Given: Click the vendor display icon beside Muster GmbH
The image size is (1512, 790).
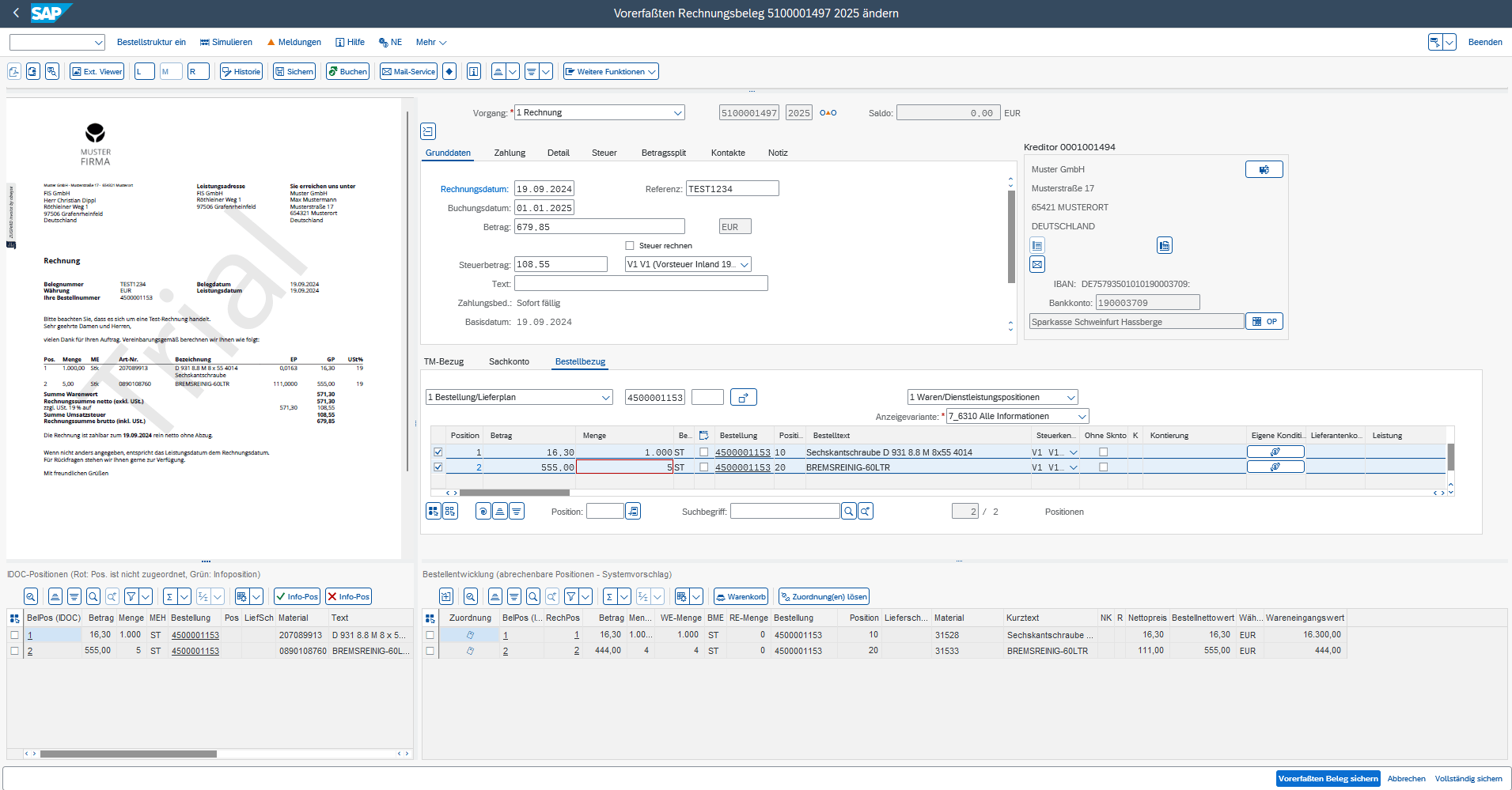Looking at the screenshot, I should click(1264, 169).
